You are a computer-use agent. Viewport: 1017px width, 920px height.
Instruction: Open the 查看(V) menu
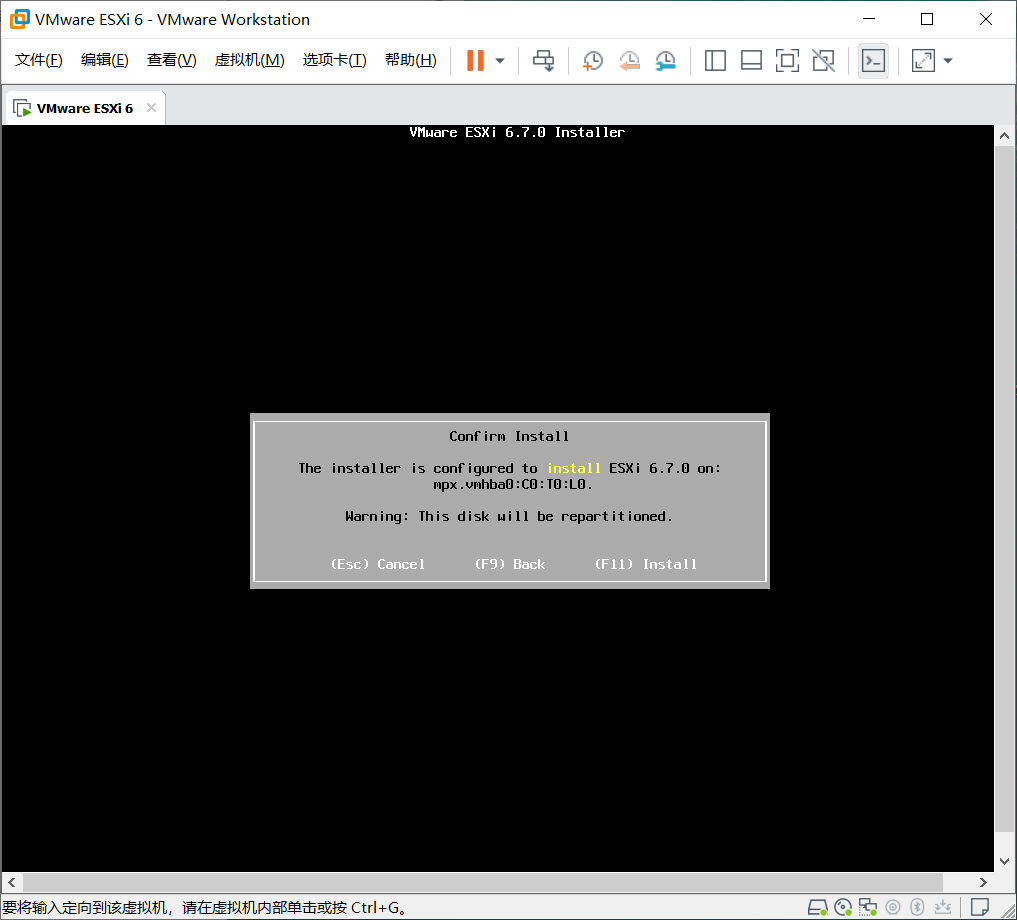click(171, 60)
